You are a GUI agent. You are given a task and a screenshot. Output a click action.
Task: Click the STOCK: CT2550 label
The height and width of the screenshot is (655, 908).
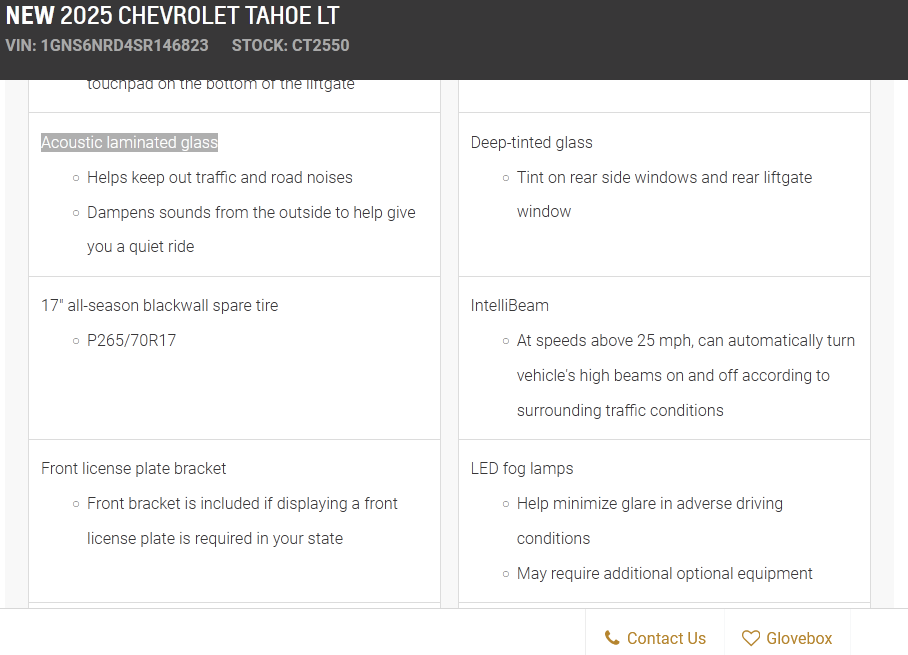coord(291,45)
